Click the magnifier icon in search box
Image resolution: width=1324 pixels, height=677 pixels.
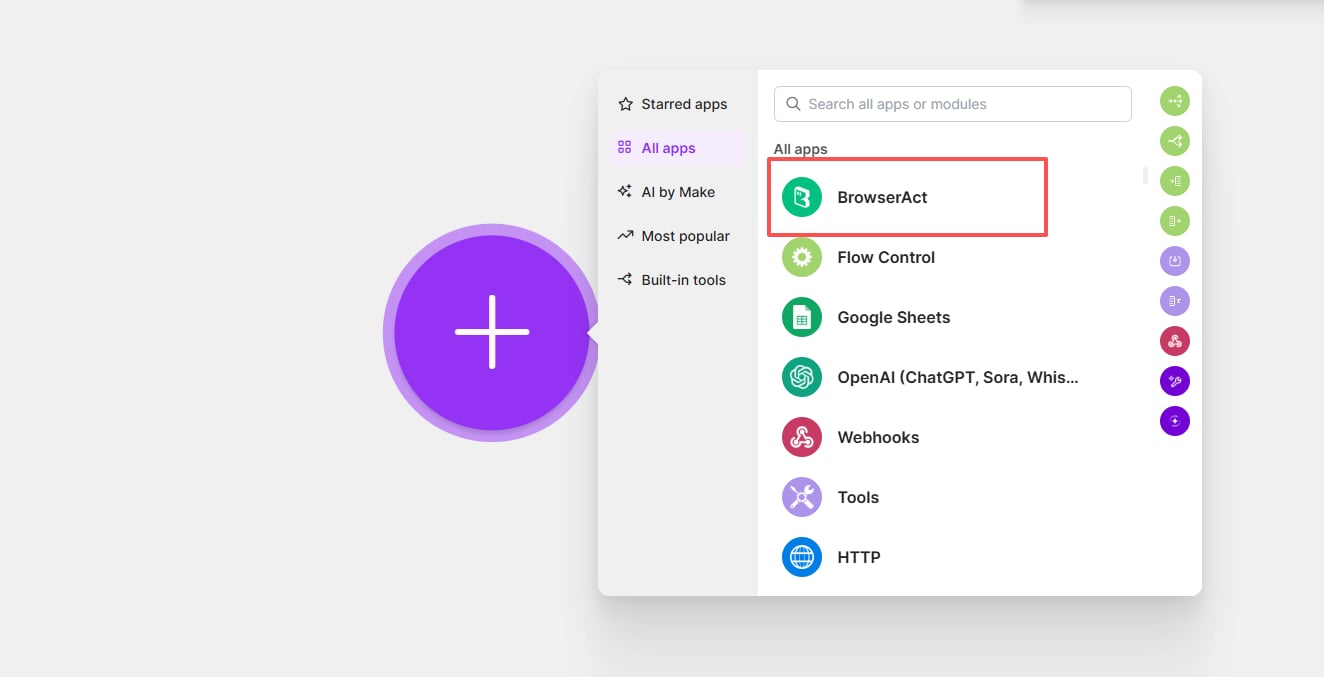(793, 104)
